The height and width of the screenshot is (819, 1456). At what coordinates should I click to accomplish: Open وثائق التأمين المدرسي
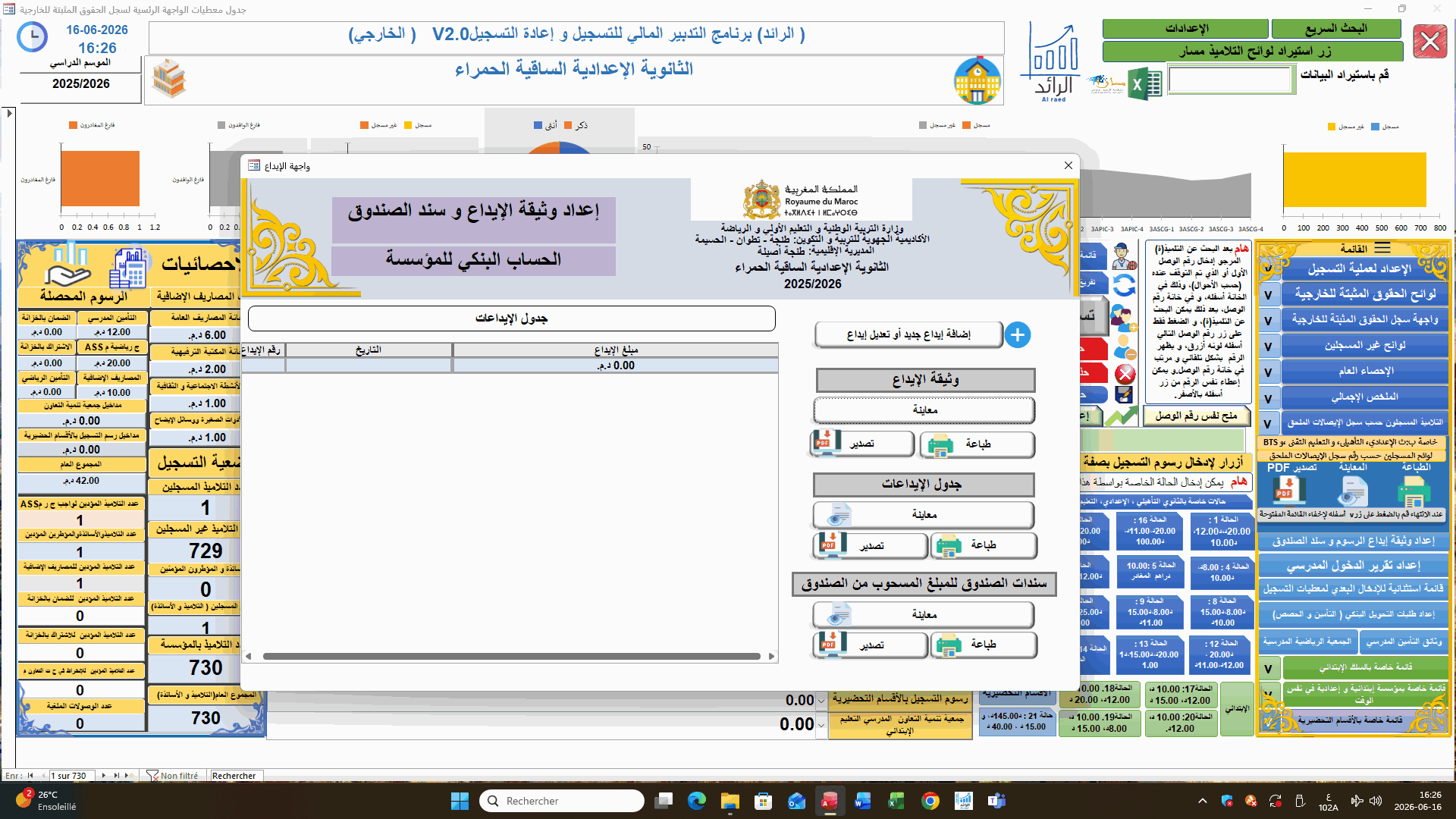pos(1404,642)
